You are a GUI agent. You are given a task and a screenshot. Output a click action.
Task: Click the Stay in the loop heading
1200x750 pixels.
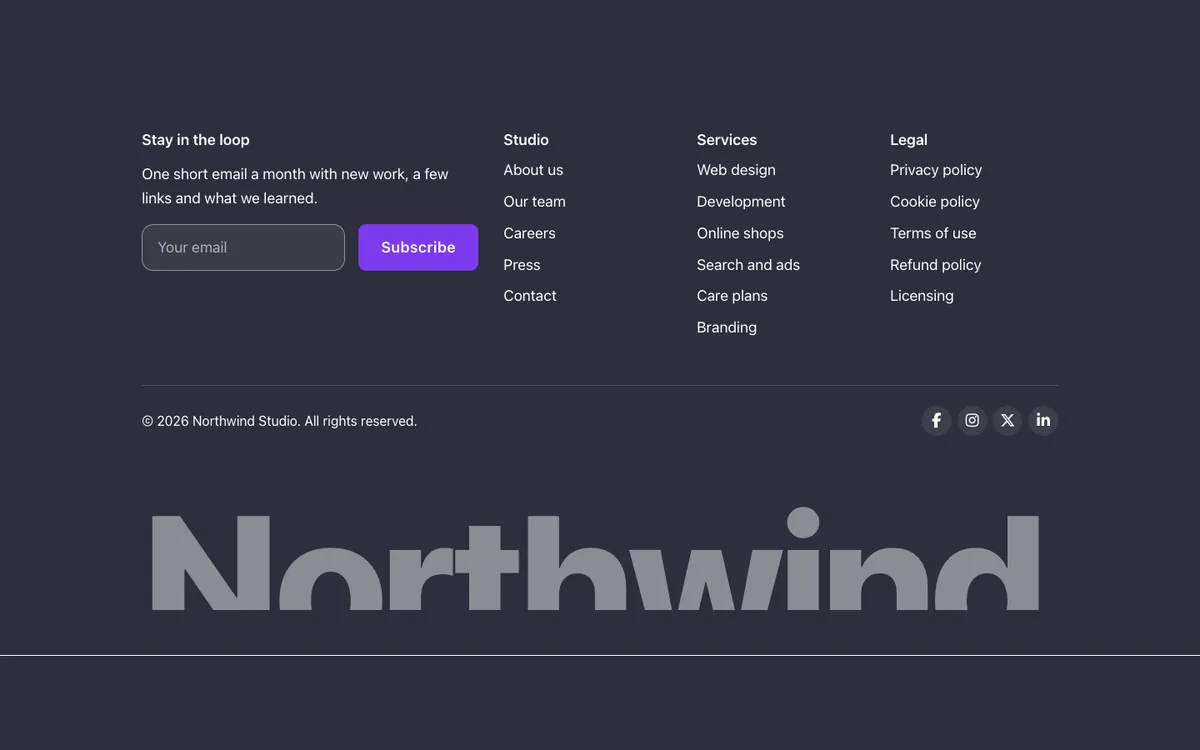pos(196,140)
